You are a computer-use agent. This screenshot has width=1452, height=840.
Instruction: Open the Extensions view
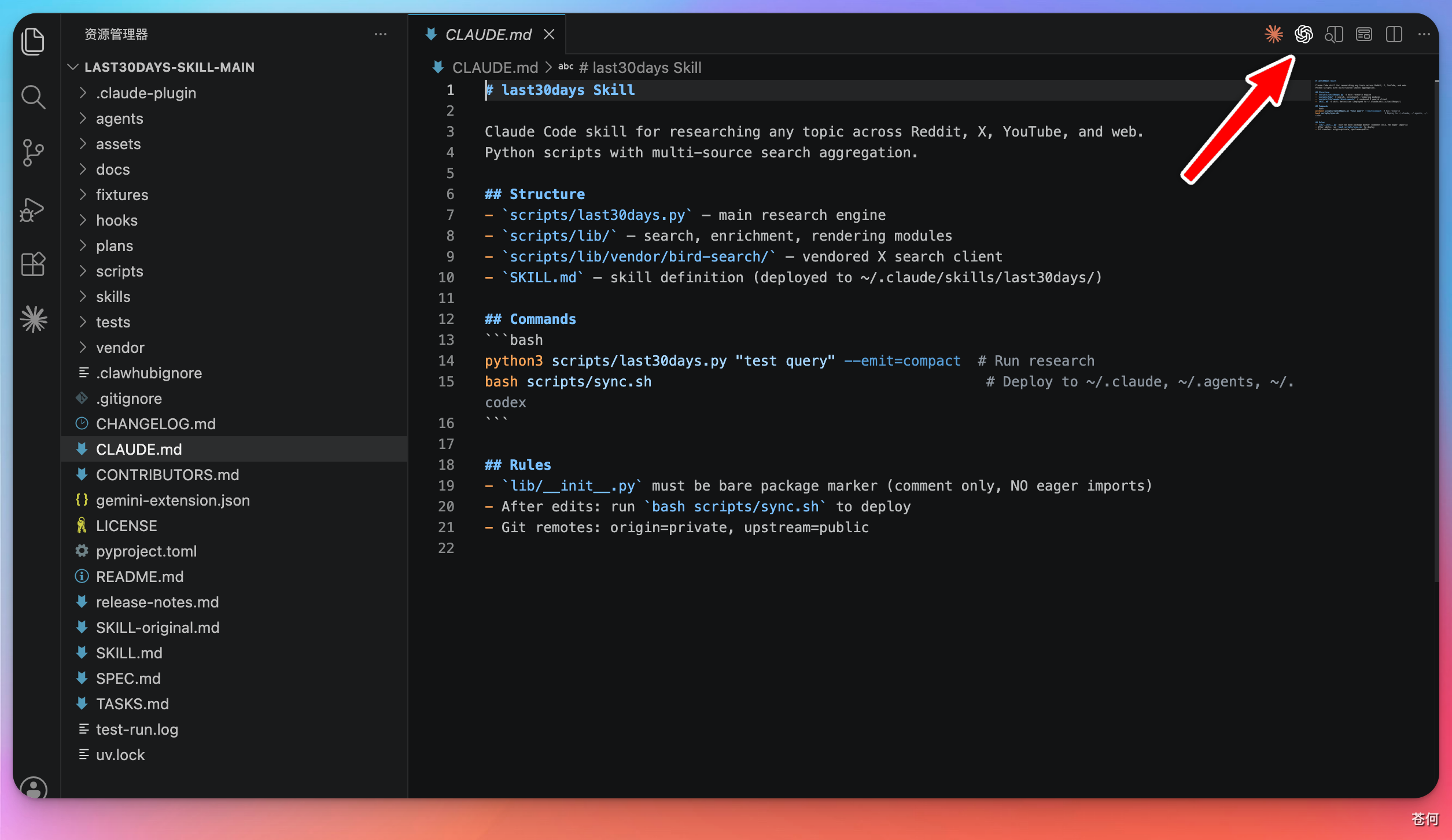tap(33, 264)
